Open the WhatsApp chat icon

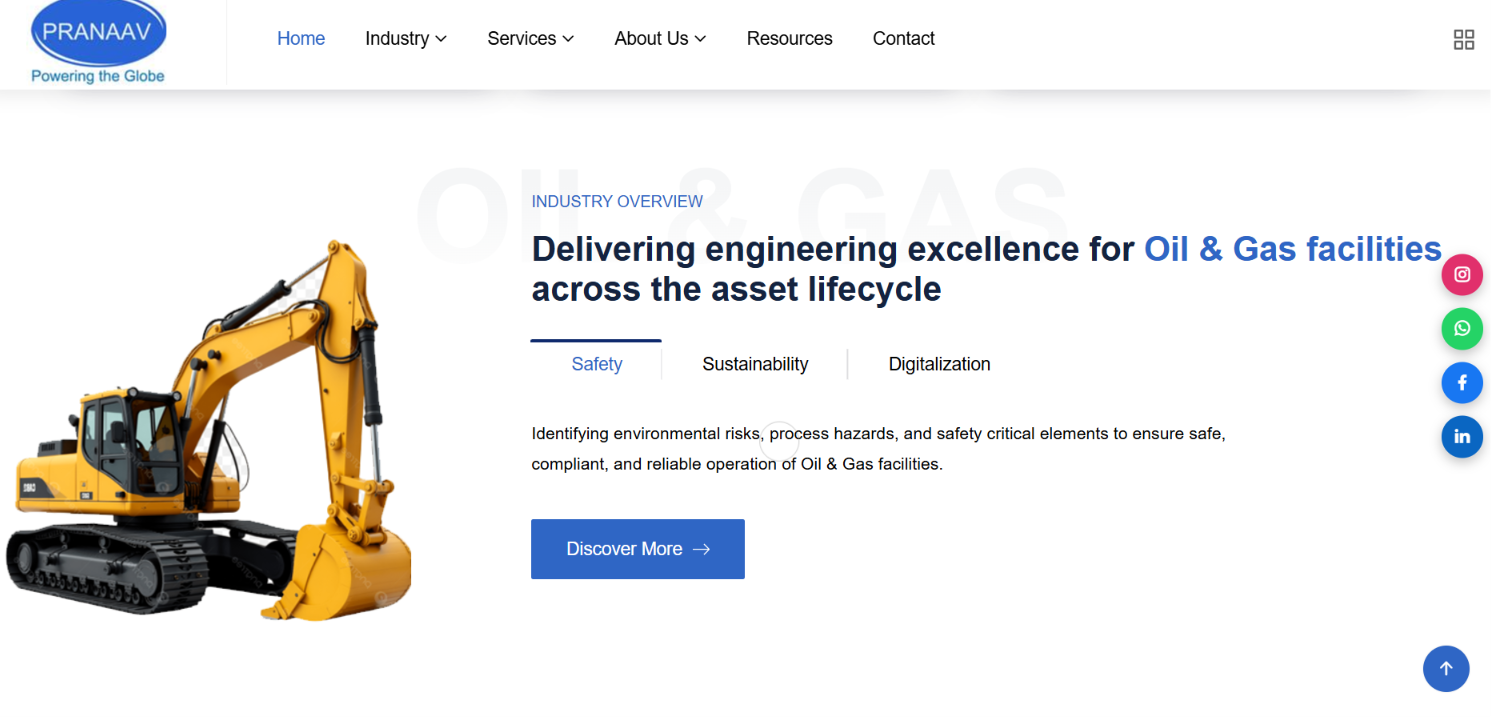tap(1462, 328)
